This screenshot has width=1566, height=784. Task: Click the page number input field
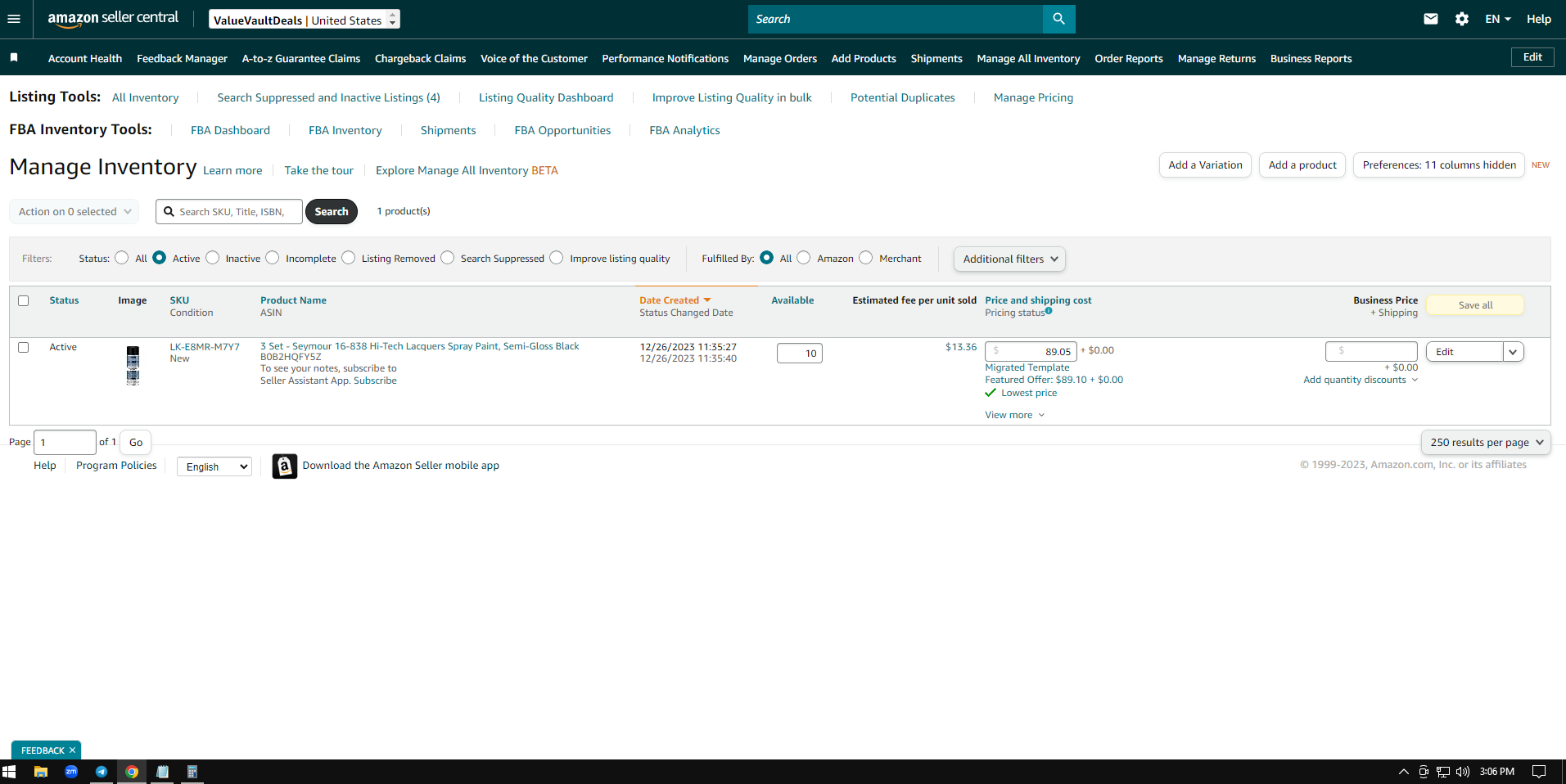pyautogui.click(x=65, y=442)
